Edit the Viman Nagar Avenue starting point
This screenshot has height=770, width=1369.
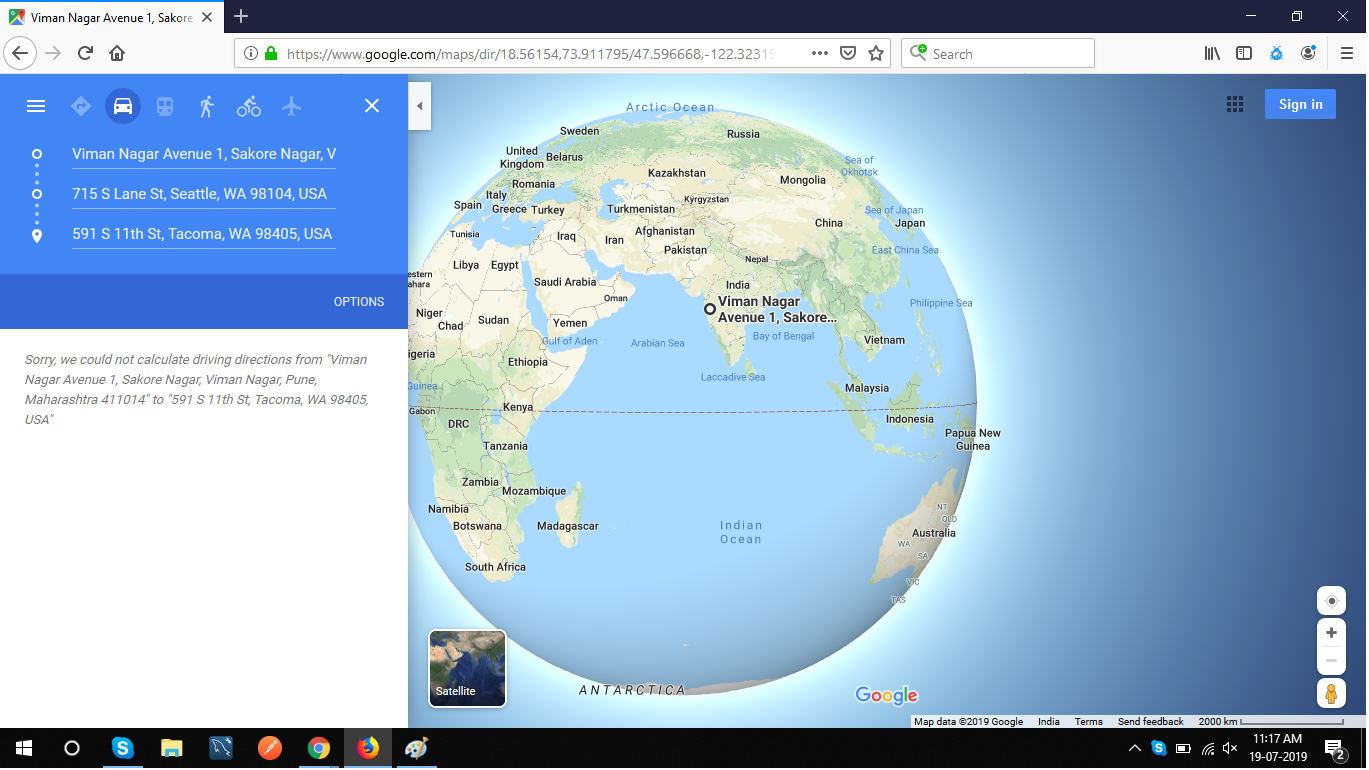(204, 154)
